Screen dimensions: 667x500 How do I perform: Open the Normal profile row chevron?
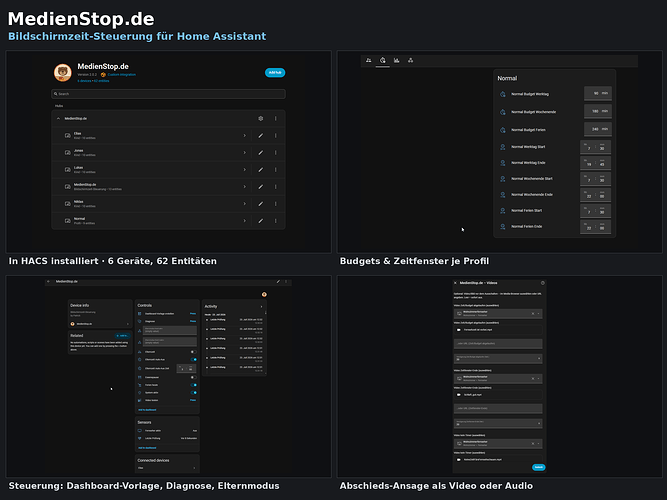coord(245,220)
